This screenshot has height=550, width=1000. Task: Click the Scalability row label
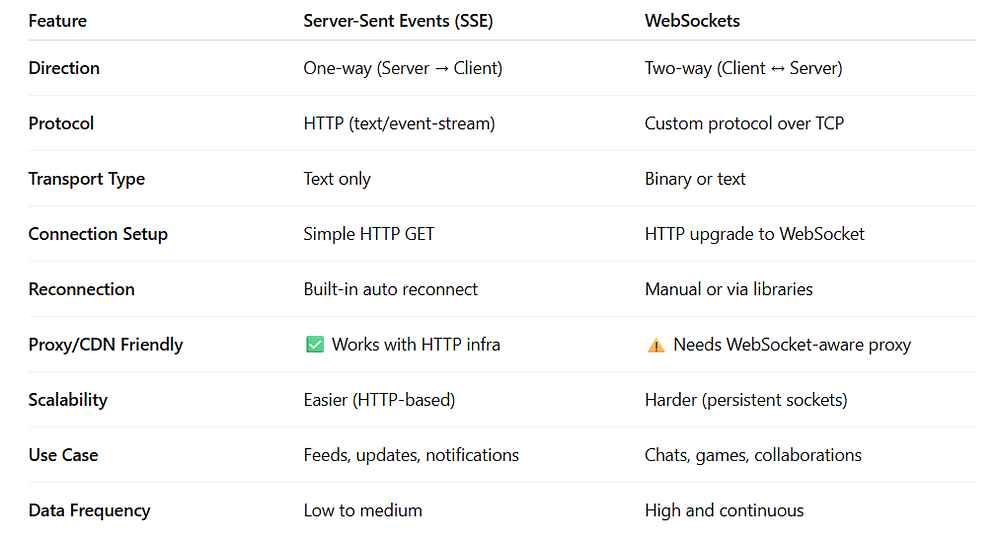point(67,400)
